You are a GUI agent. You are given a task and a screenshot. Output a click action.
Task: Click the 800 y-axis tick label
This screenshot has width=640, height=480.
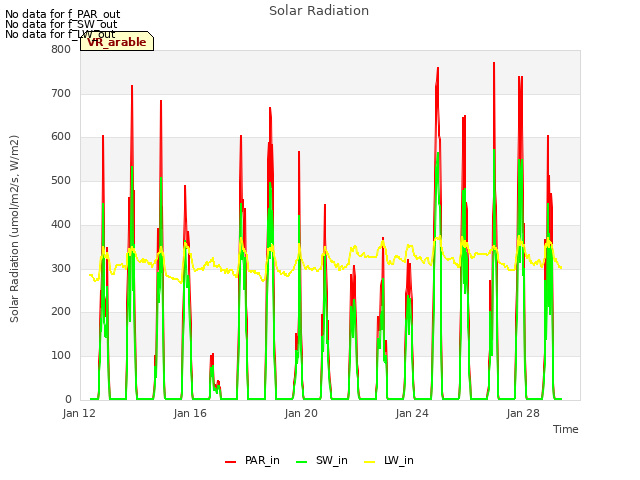[61, 49]
